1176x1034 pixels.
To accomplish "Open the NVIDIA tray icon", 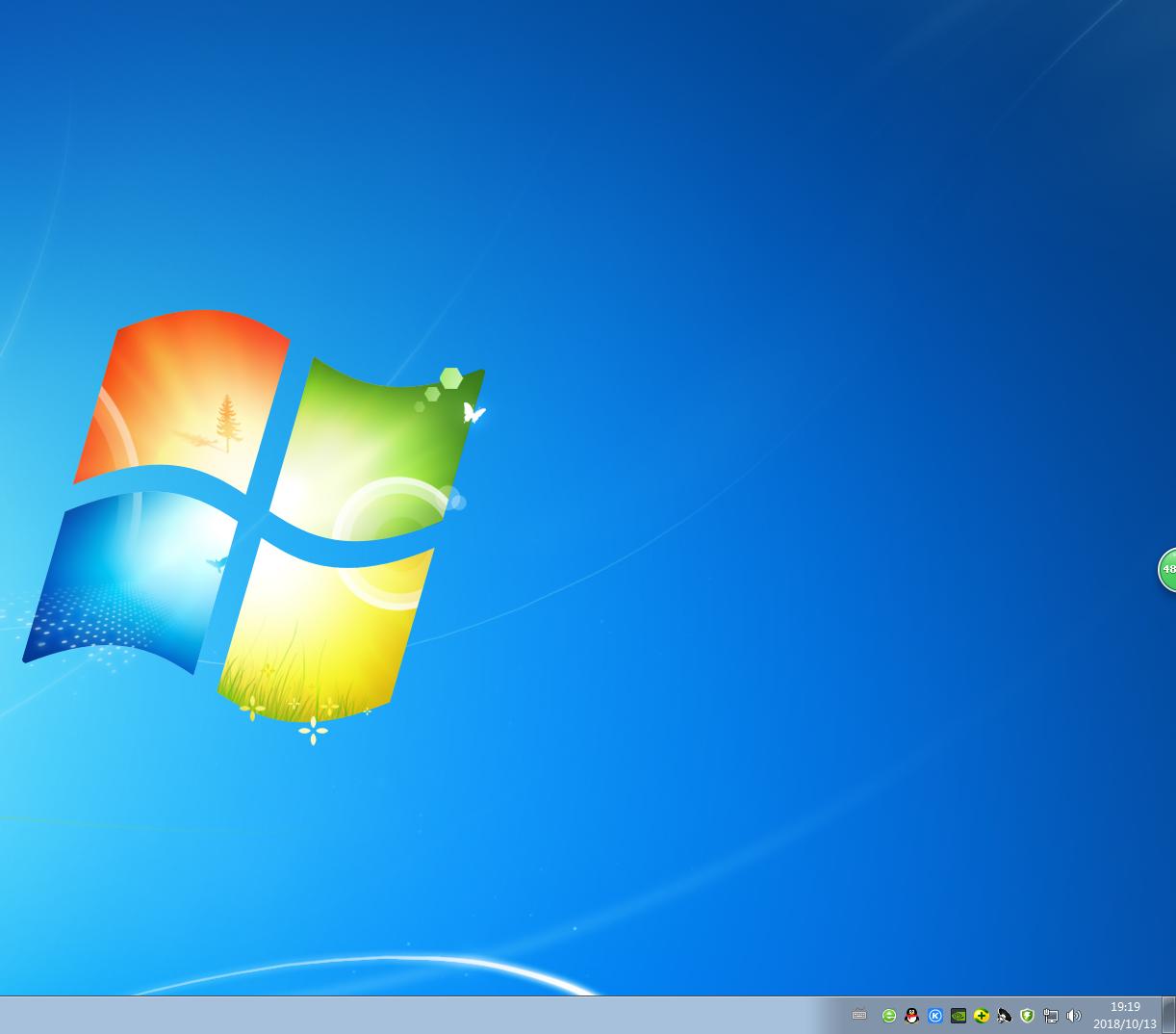I will [959, 1015].
